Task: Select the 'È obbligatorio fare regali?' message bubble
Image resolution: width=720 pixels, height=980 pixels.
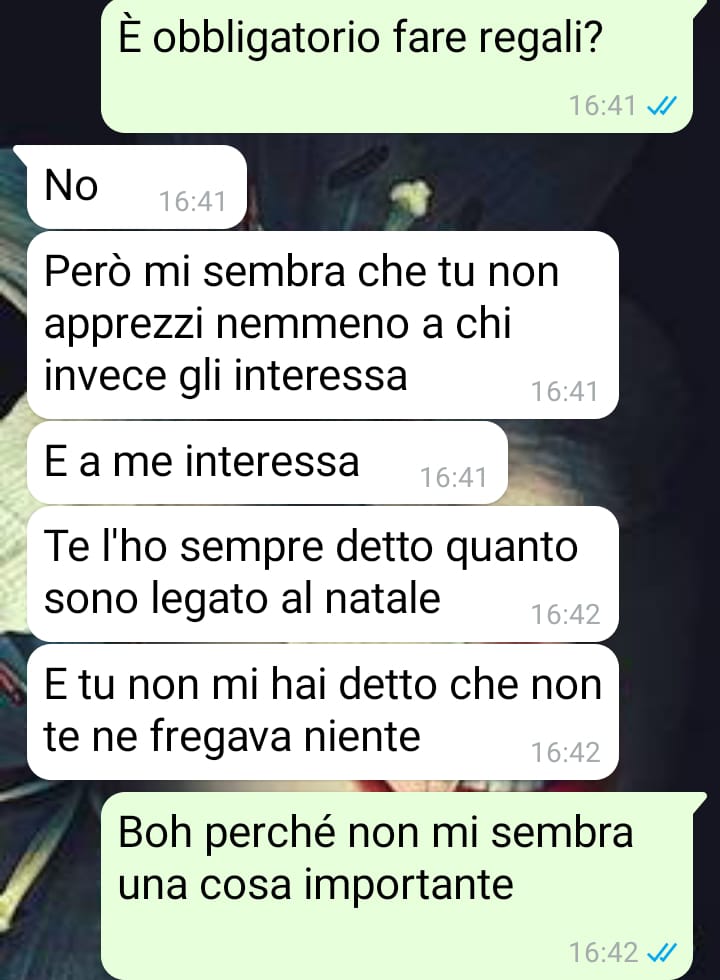Action: pos(397,66)
